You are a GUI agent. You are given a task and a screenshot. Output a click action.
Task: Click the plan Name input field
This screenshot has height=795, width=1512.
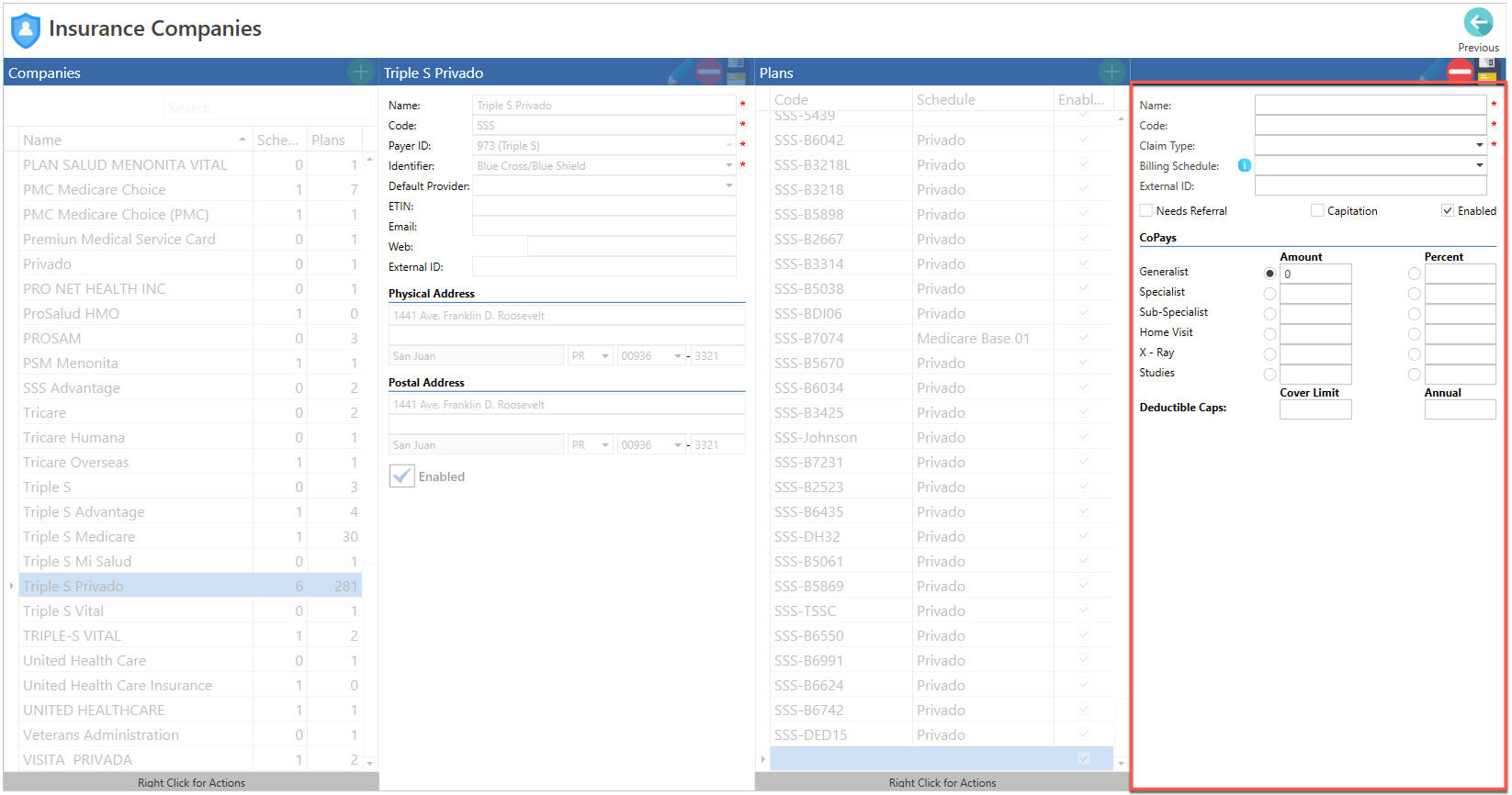(1371, 105)
